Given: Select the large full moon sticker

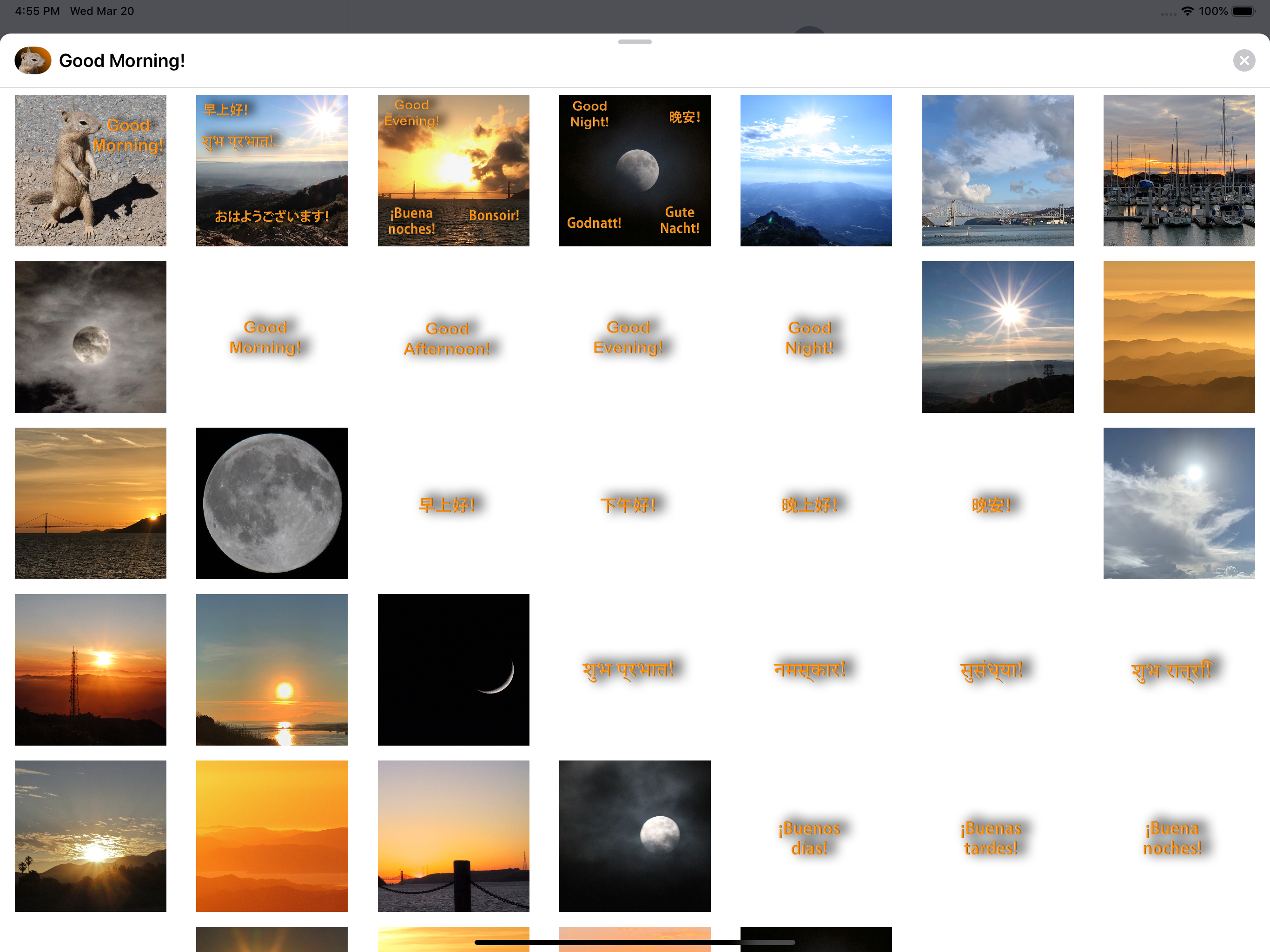Looking at the screenshot, I should pyautogui.click(x=271, y=503).
